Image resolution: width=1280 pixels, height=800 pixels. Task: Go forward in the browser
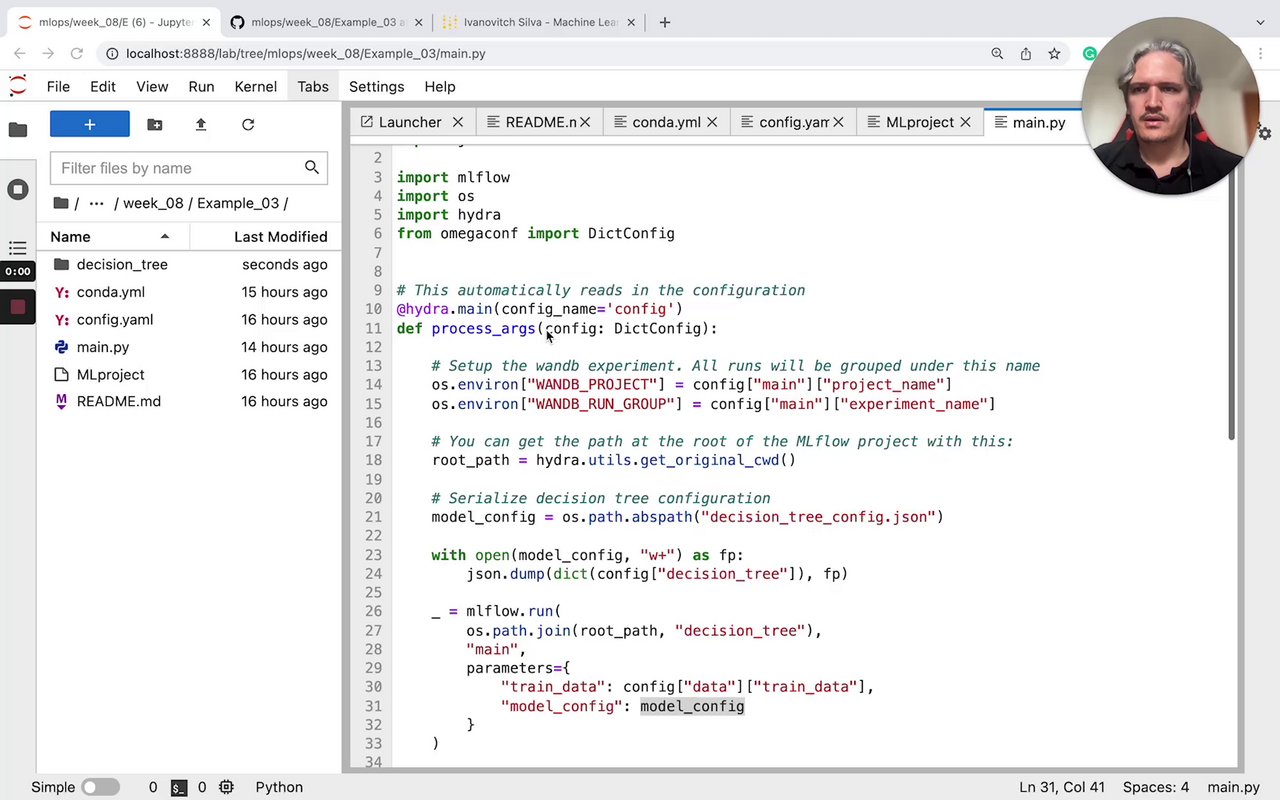pyautogui.click(x=48, y=53)
